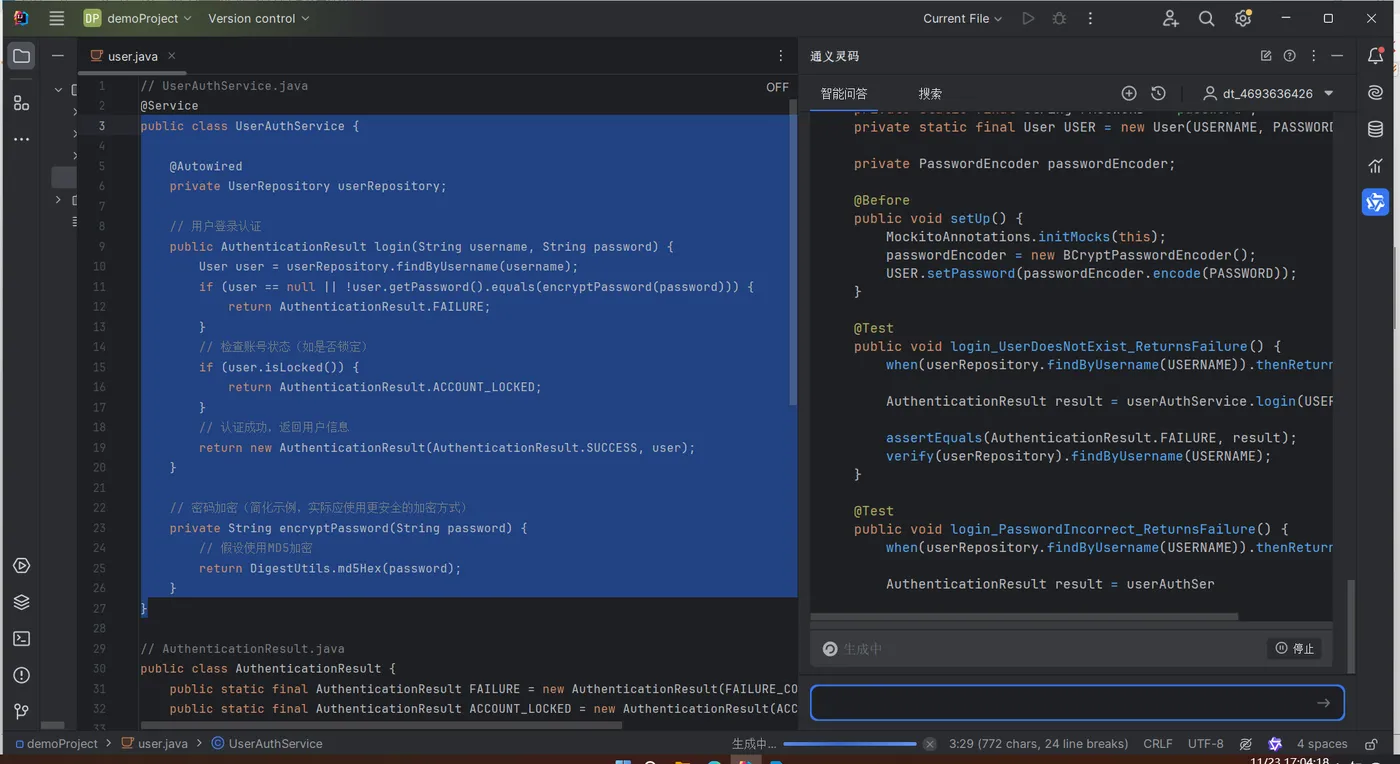Switch to the user.java editor tab

click(x=133, y=56)
